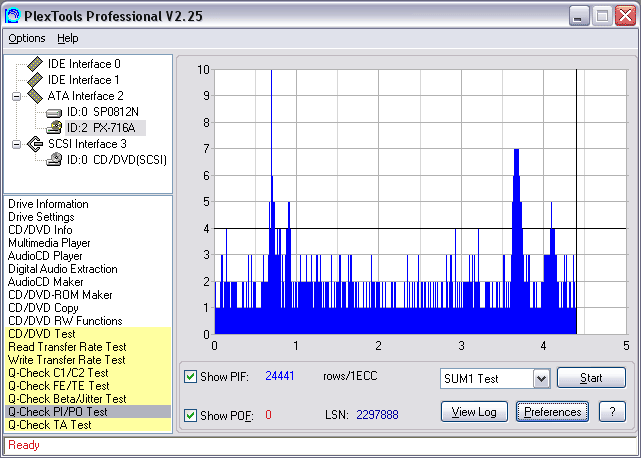Click the CD/DVD(SCSI) drive icon
This screenshot has height=458, width=641.
(54, 159)
